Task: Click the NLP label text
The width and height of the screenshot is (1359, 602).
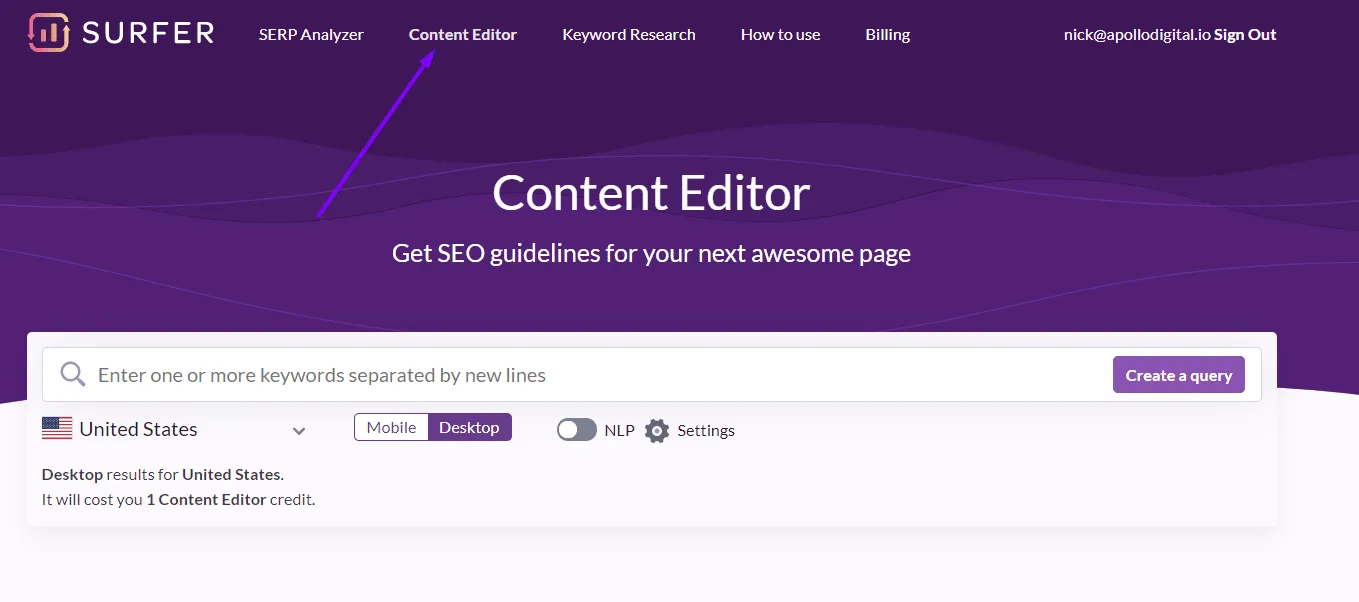Action: [x=619, y=431]
